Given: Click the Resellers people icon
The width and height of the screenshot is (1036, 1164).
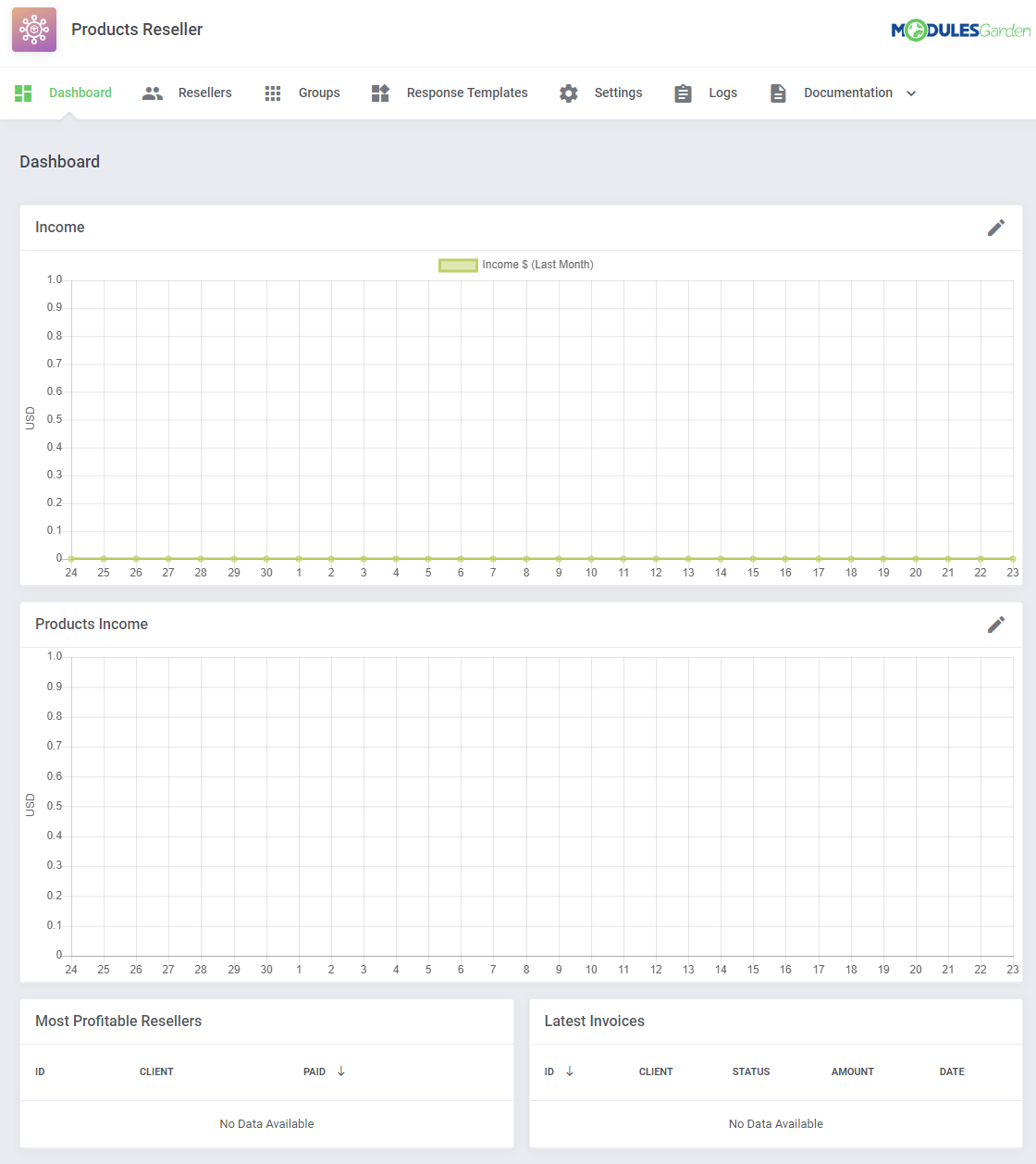Looking at the screenshot, I should point(153,93).
